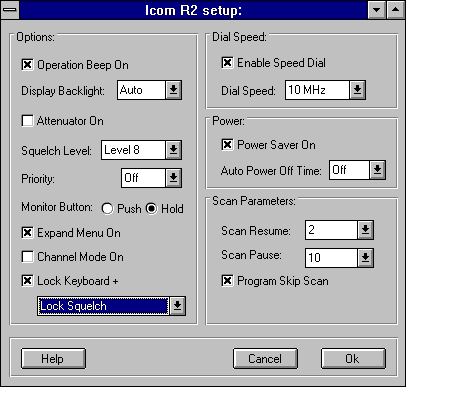This screenshot has height=400, width=470.
Task: Select the Push monitor button option
Action: (x=107, y=209)
